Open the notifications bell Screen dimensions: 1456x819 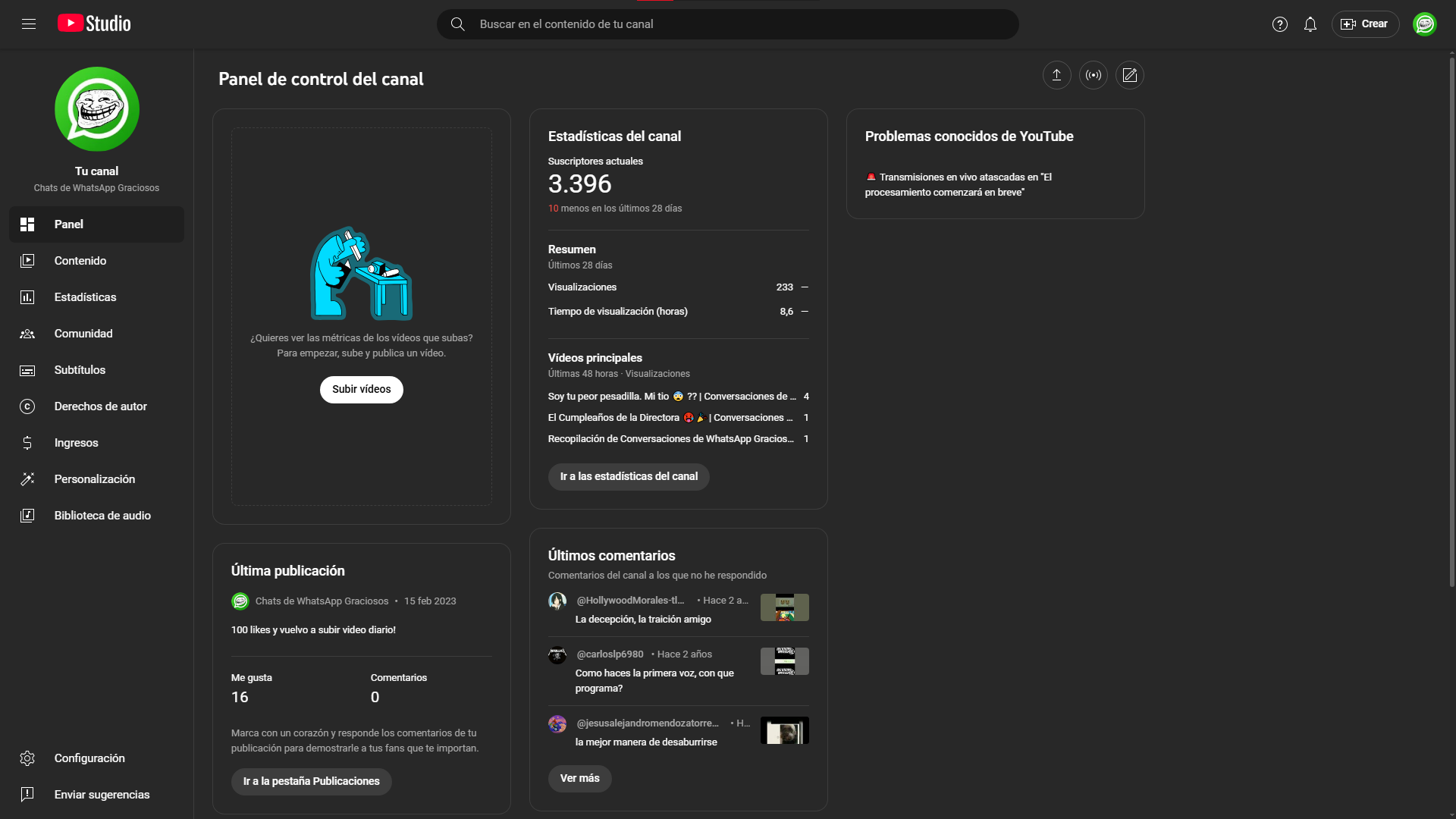point(1310,24)
